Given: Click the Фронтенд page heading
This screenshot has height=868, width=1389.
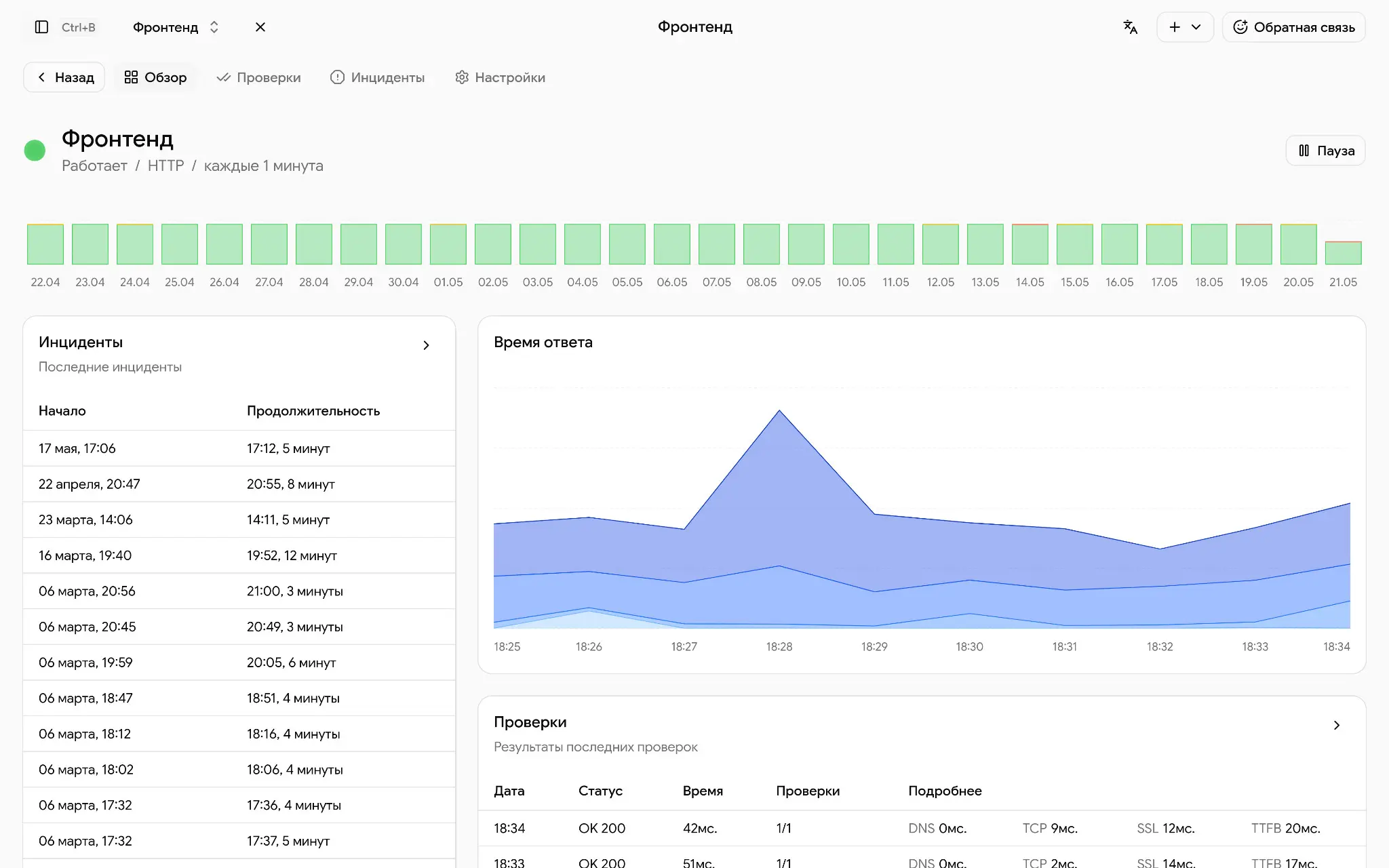Looking at the screenshot, I should tap(117, 138).
